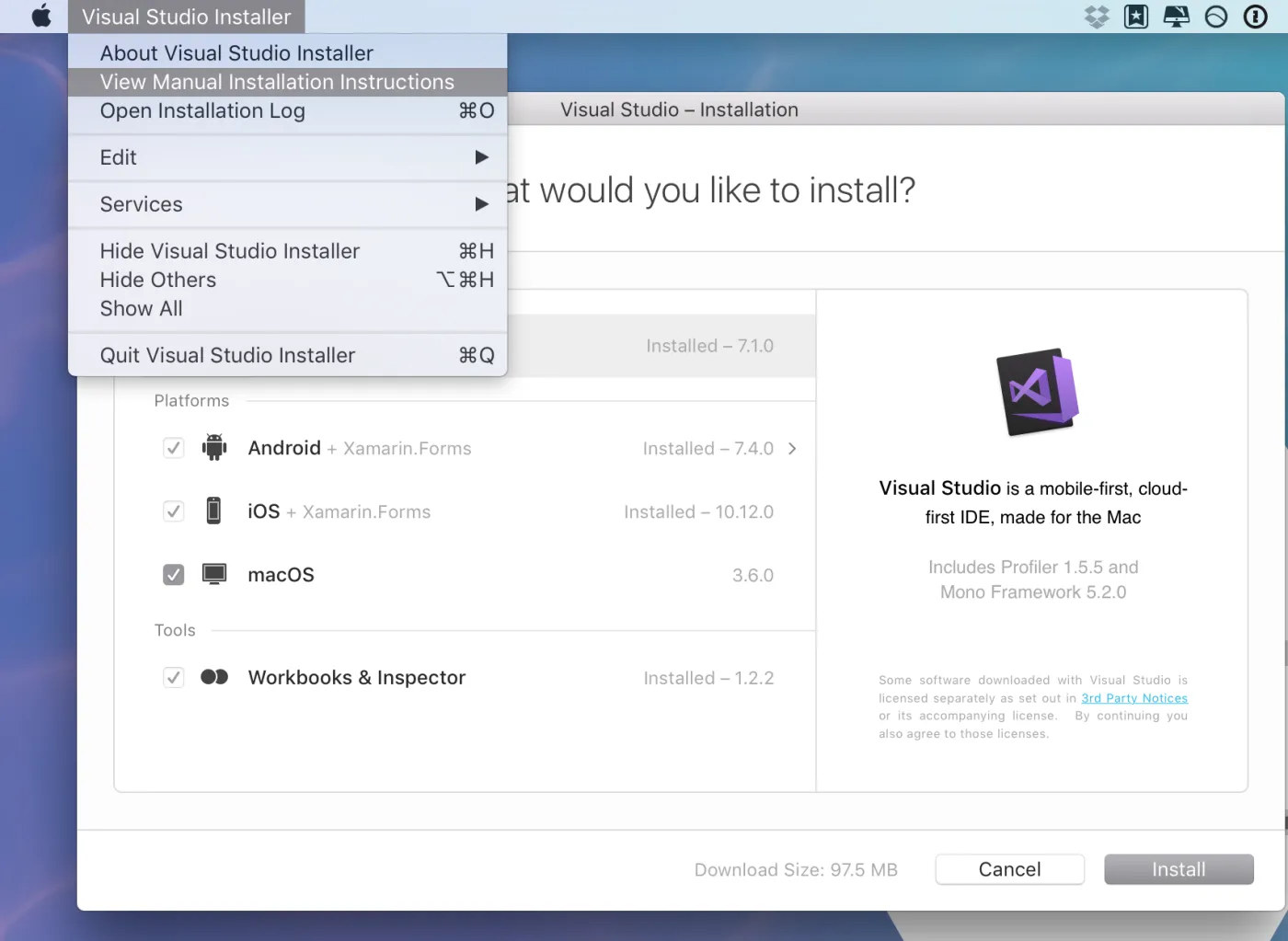This screenshot has width=1288, height=941.
Task: Expand the Edit submenu
Action: [288, 157]
